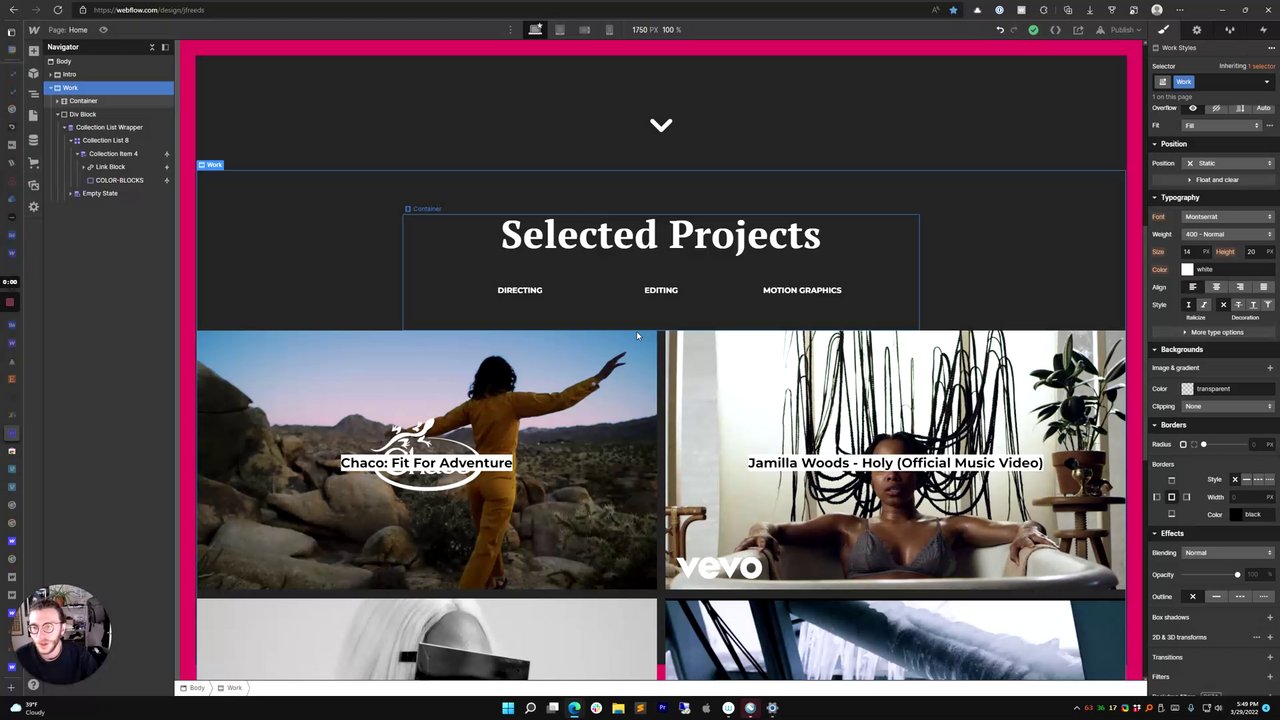Image resolution: width=1280 pixels, height=720 pixels.
Task: Select Collection List 8 in Navigator
Action: [105, 140]
